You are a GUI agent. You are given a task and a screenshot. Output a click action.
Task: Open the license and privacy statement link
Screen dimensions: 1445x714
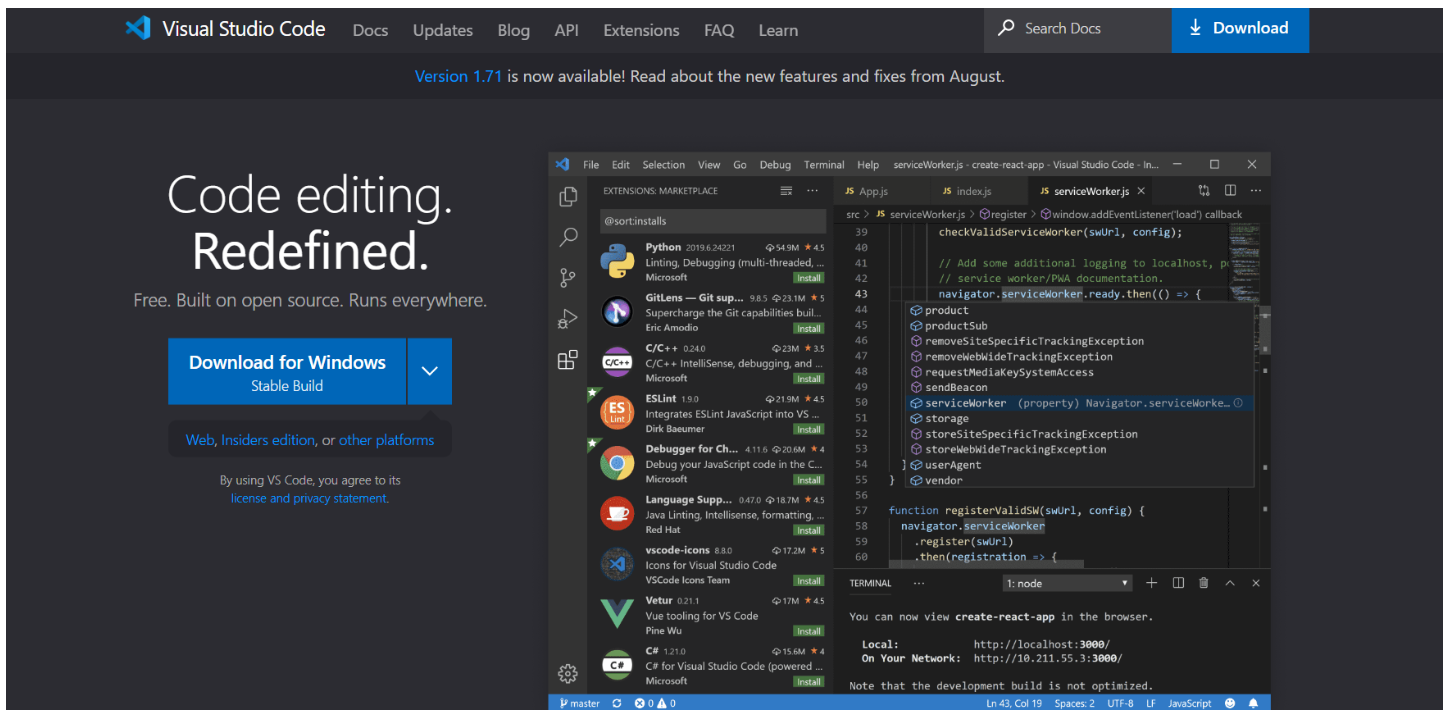pyautogui.click(x=310, y=498)
